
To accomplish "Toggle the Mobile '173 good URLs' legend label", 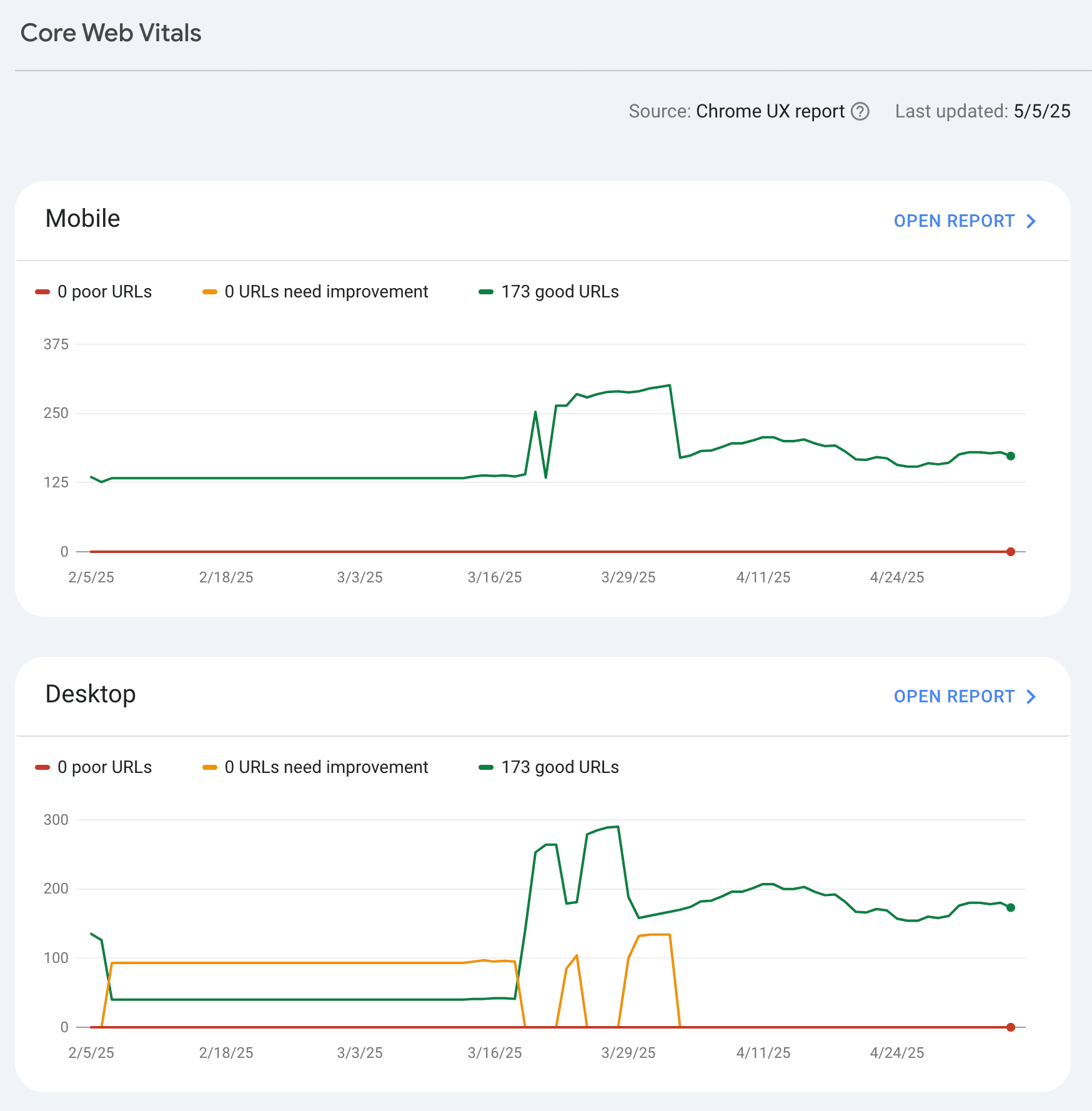I will 560,292.
